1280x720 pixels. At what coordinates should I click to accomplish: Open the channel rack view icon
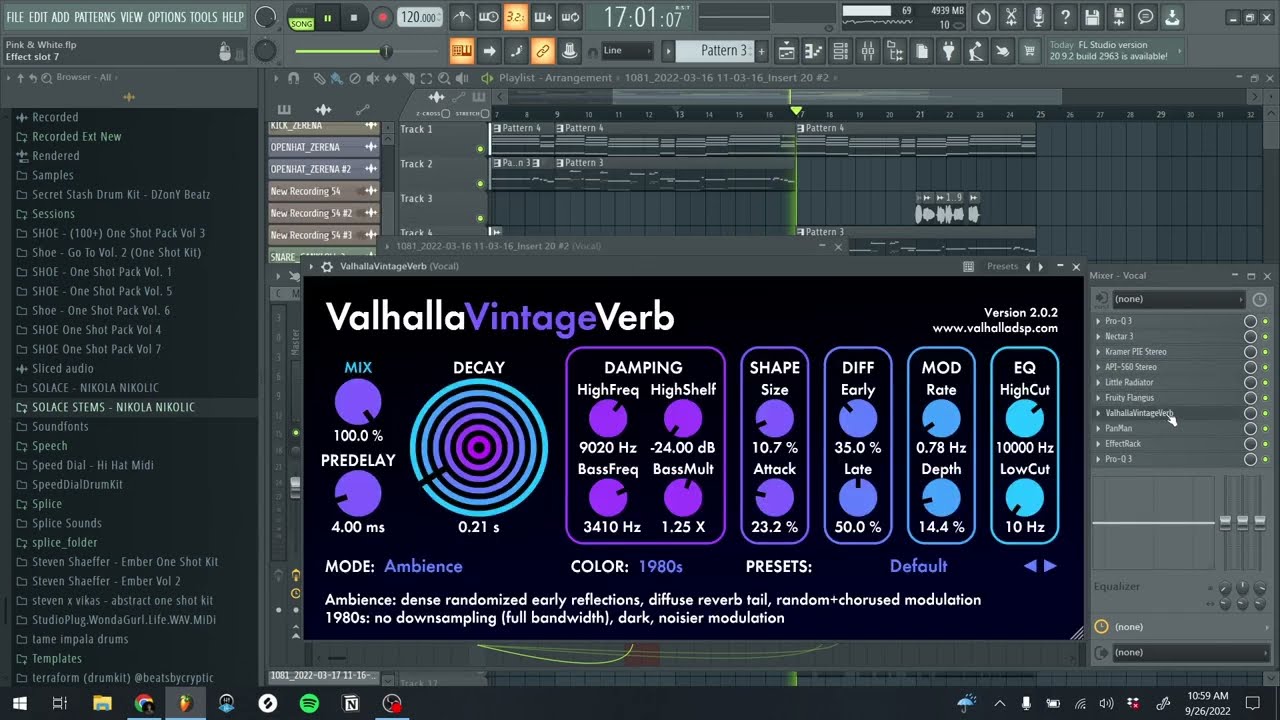pos(841,50)
